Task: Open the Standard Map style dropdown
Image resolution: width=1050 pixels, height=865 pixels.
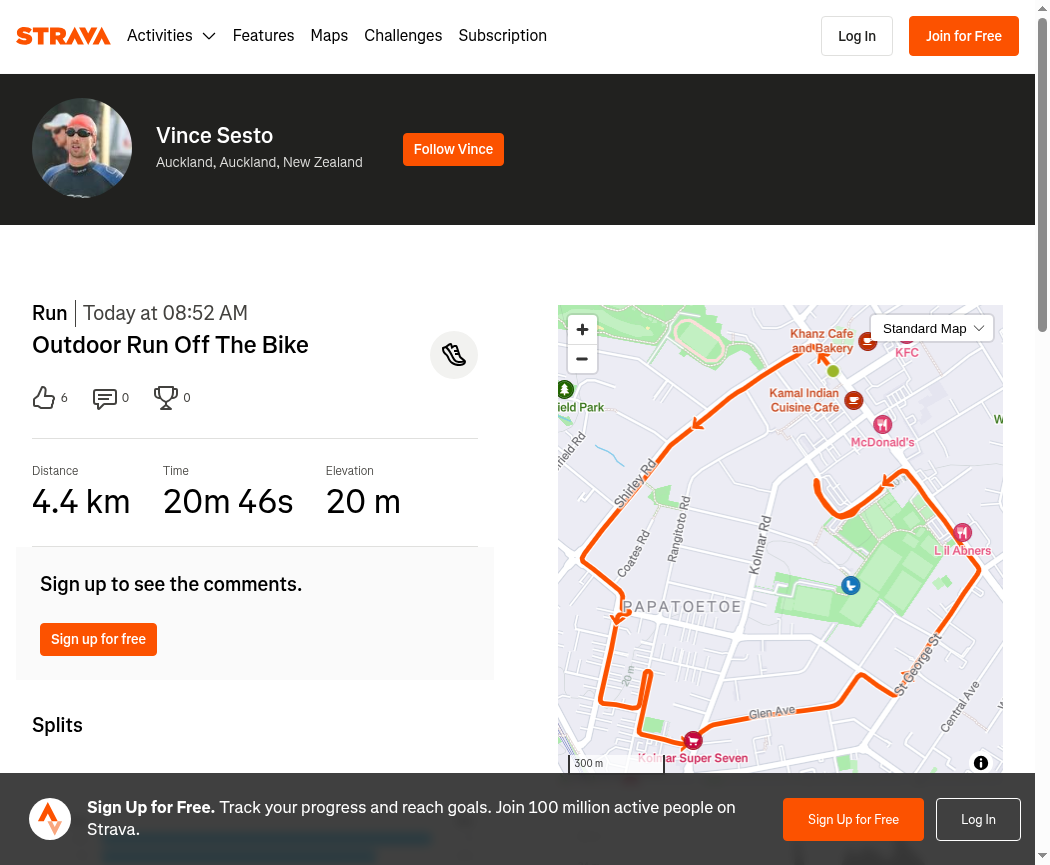Action: [931, 328]
